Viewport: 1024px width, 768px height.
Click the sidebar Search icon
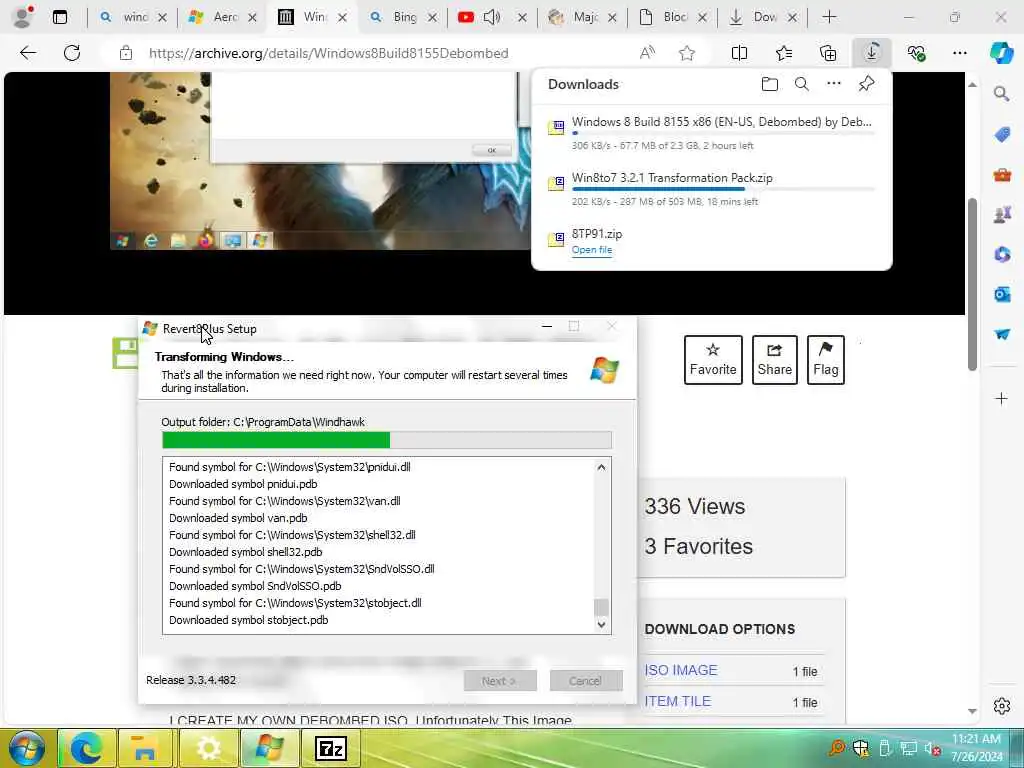click(x=1002, y=94)
